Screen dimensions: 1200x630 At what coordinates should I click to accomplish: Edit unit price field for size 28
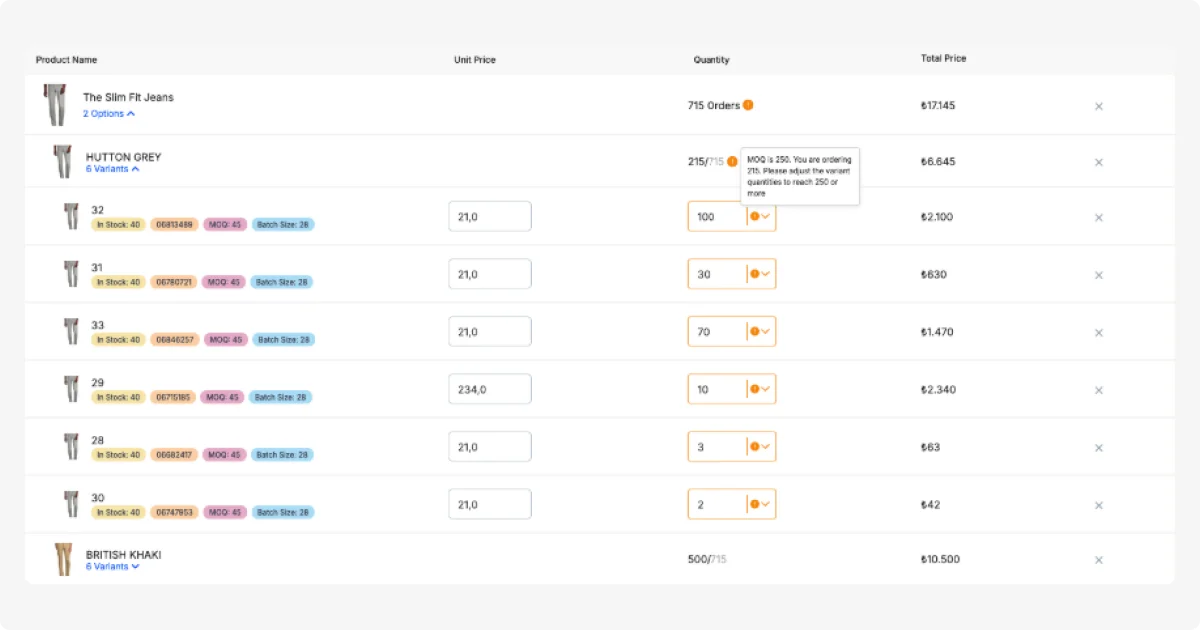pyautogui.click(x=490, y=447)
